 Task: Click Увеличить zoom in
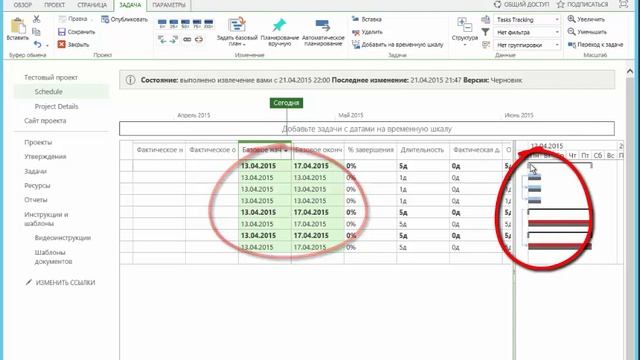pos(586,19)
